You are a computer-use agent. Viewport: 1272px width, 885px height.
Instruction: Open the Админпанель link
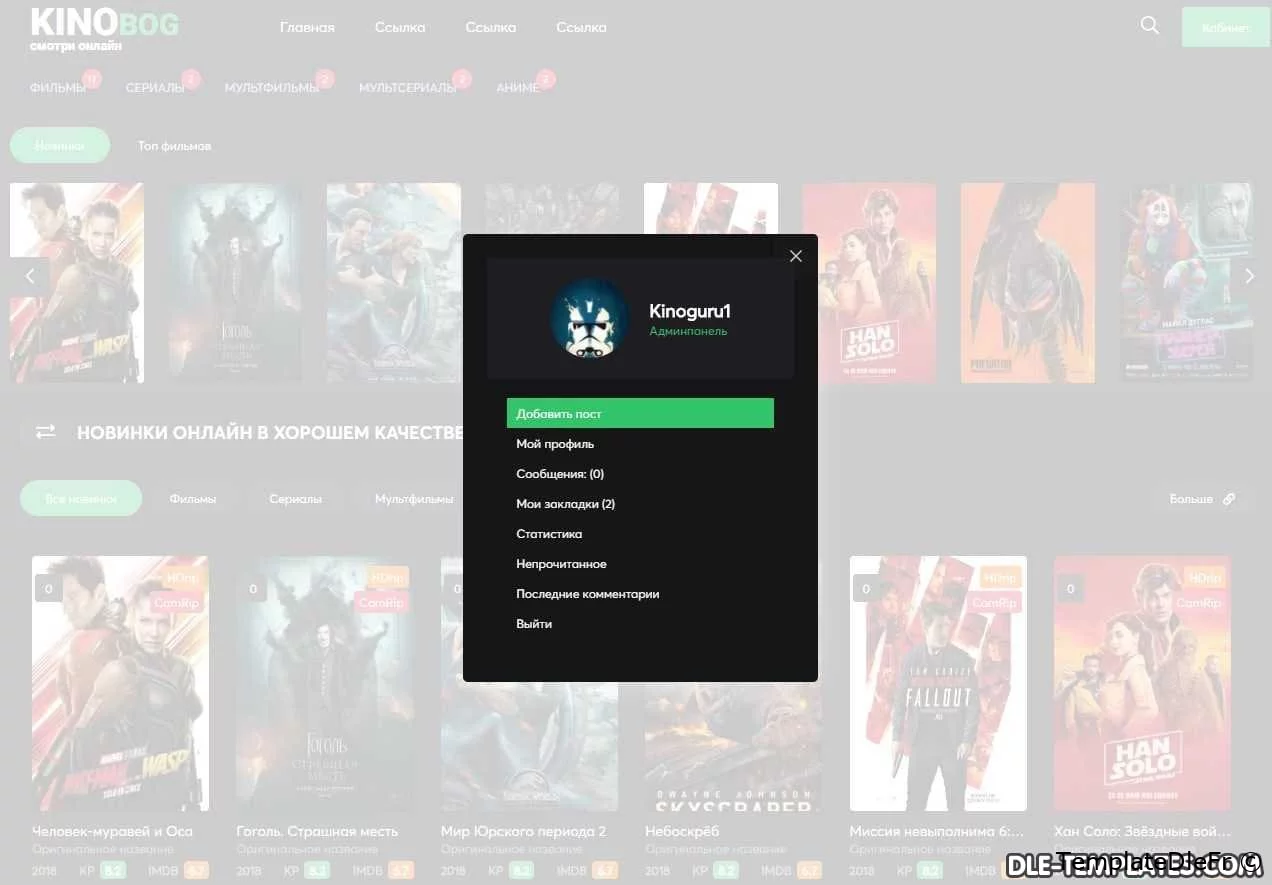click(x=688, y=331)
